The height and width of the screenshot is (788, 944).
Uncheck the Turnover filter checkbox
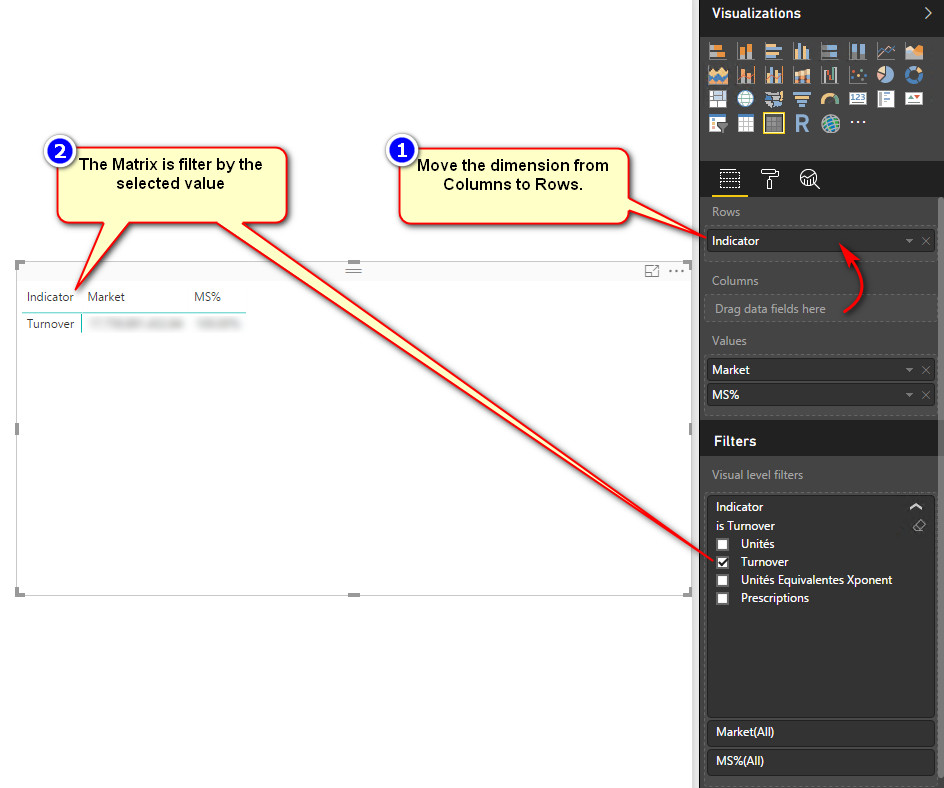coord(722,562)
